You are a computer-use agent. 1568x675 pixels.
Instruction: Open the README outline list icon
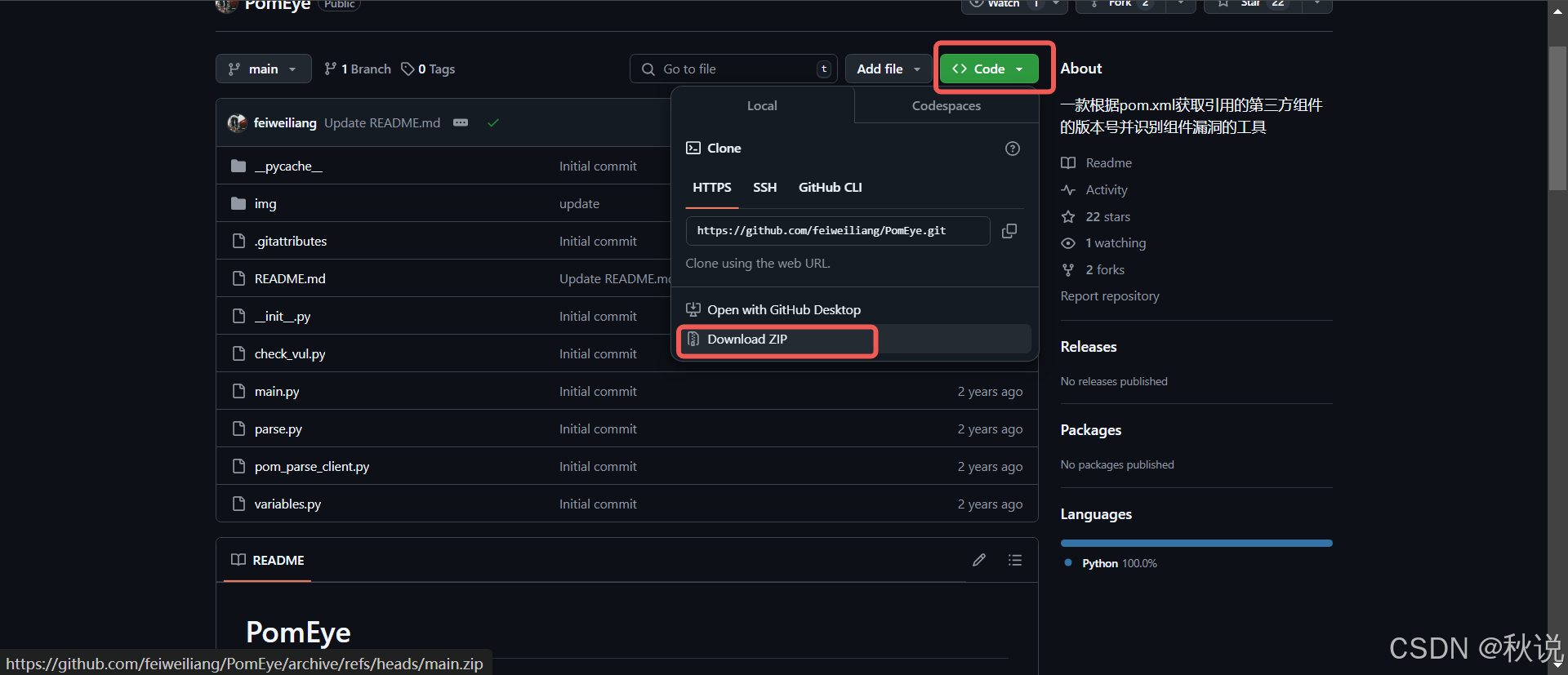1015,560
